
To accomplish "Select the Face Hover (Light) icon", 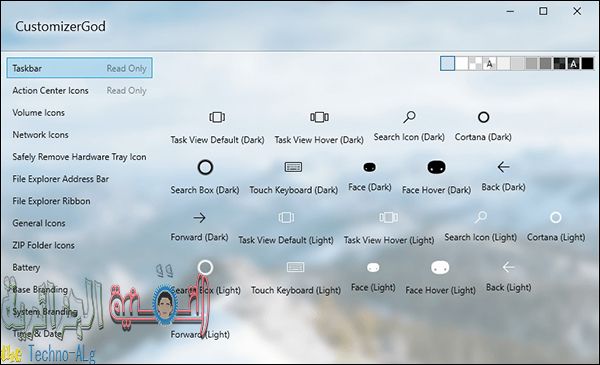I will pyautogui.click(x=440, y=267).
